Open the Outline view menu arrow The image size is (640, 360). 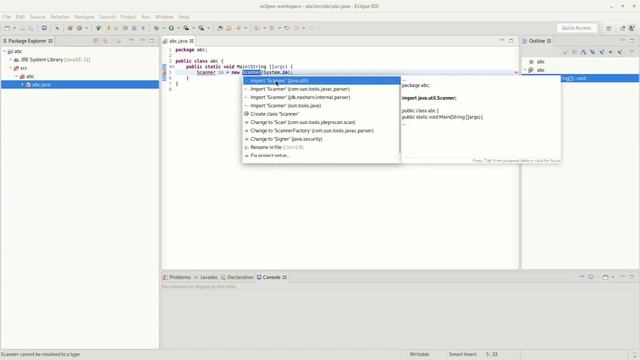632,52
